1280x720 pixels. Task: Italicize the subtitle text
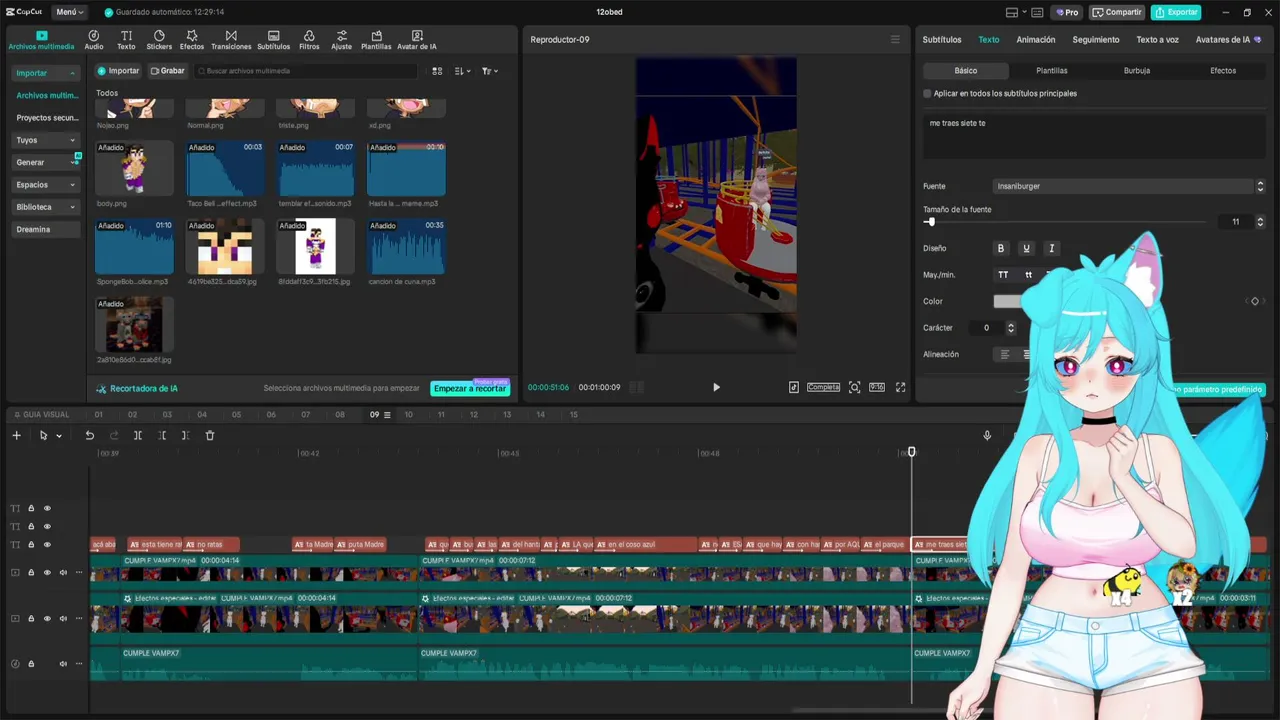pos(1051,248)
